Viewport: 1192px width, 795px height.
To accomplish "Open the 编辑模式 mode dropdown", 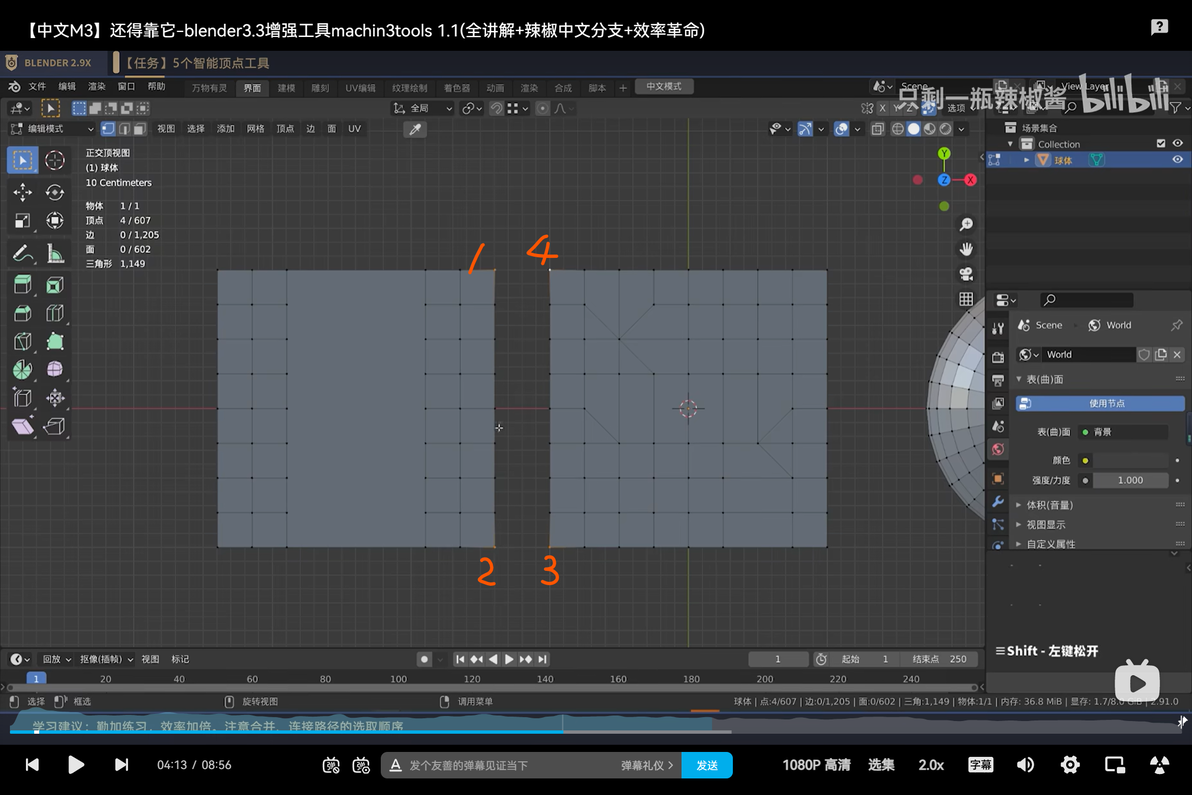I will click(52, 128).
